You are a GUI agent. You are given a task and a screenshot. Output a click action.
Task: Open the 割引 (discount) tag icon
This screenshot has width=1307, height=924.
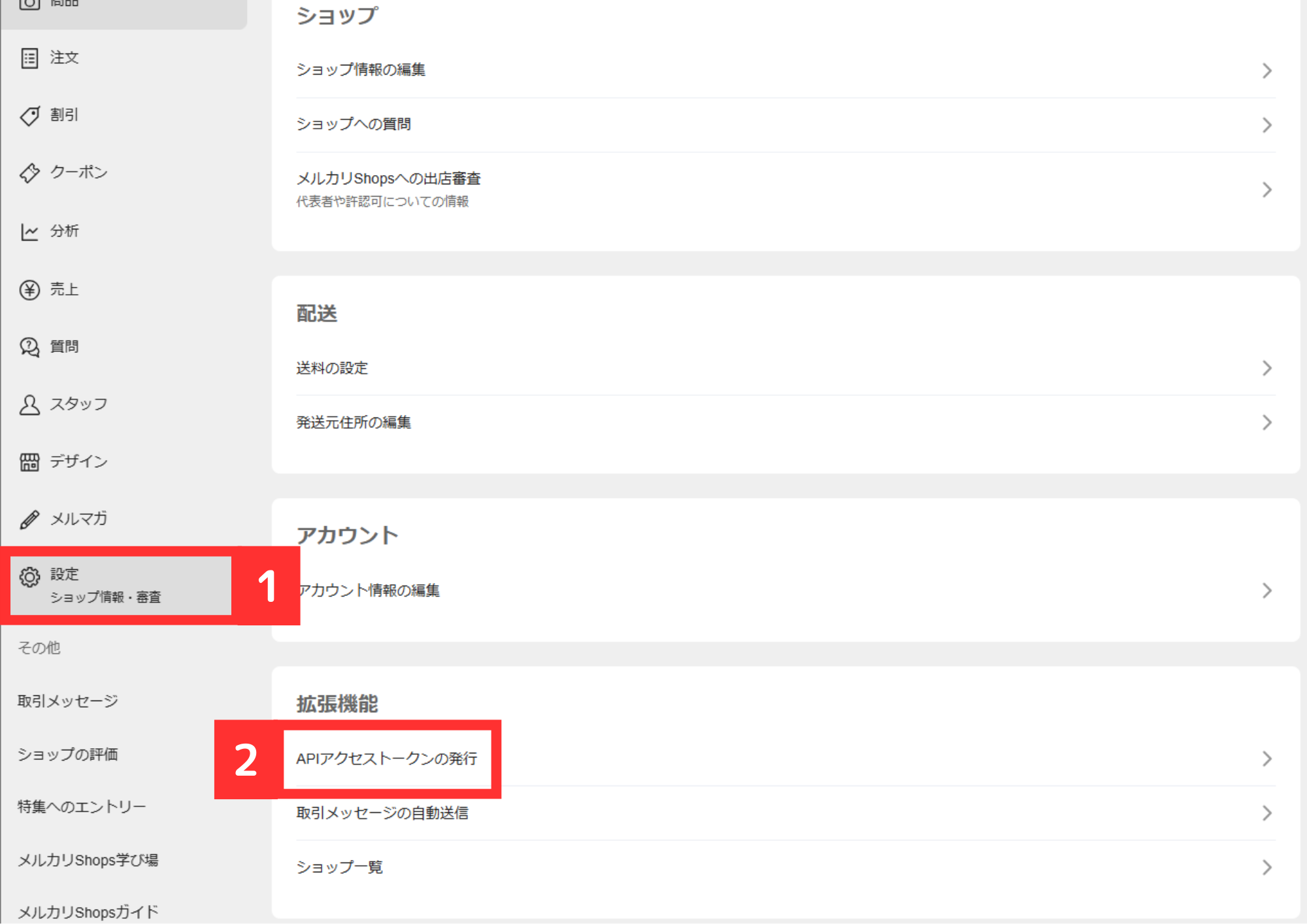[30, 116]
